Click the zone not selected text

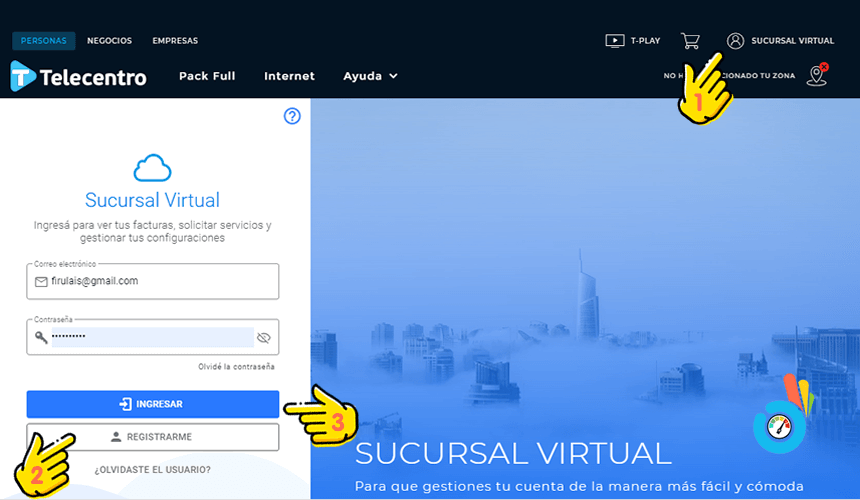coord(729,76)
